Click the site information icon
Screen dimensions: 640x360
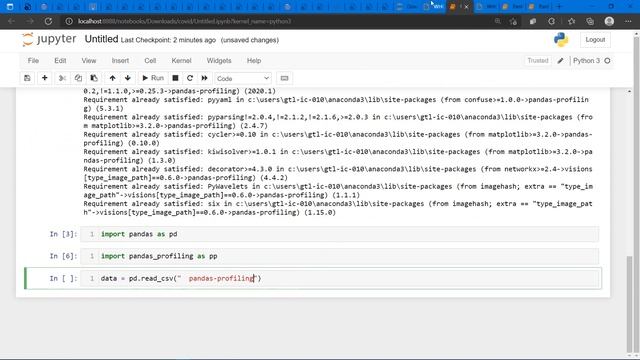tap(69, 21)
